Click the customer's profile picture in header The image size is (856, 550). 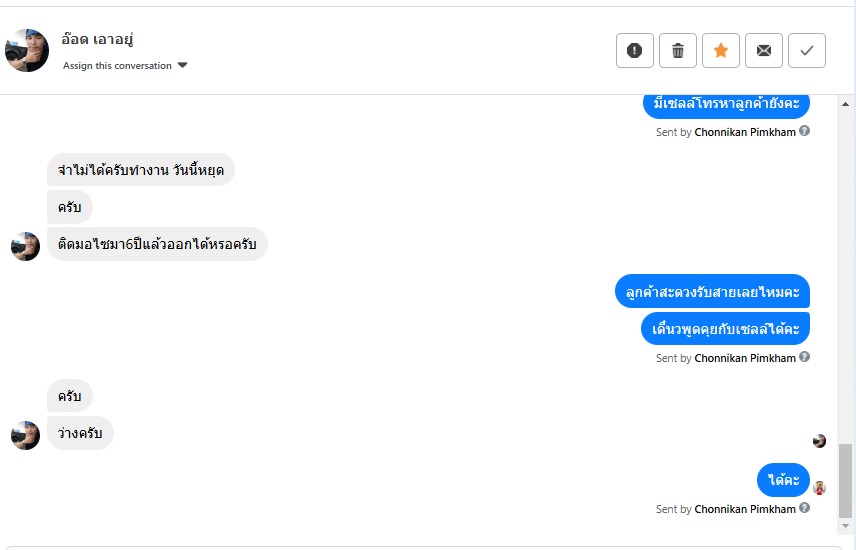pyautogui.click(x=27, y=50)
